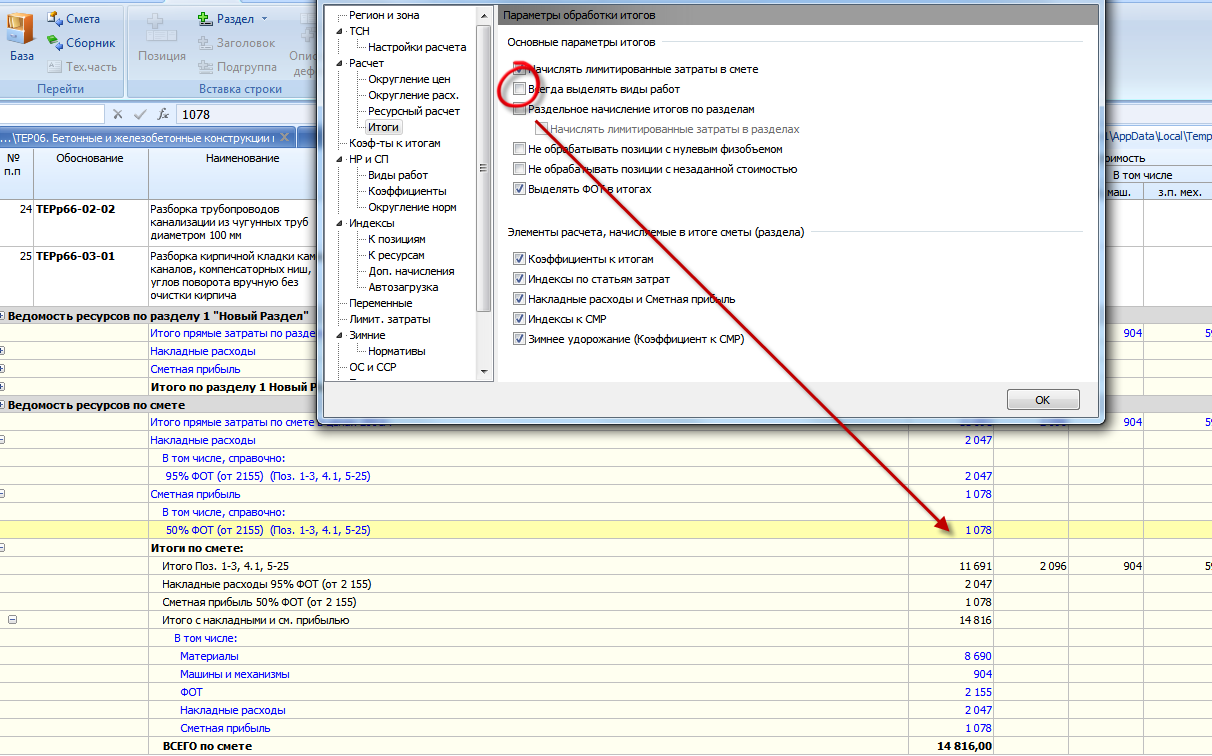Click Машины и механизмы totals link

[235, 674]
